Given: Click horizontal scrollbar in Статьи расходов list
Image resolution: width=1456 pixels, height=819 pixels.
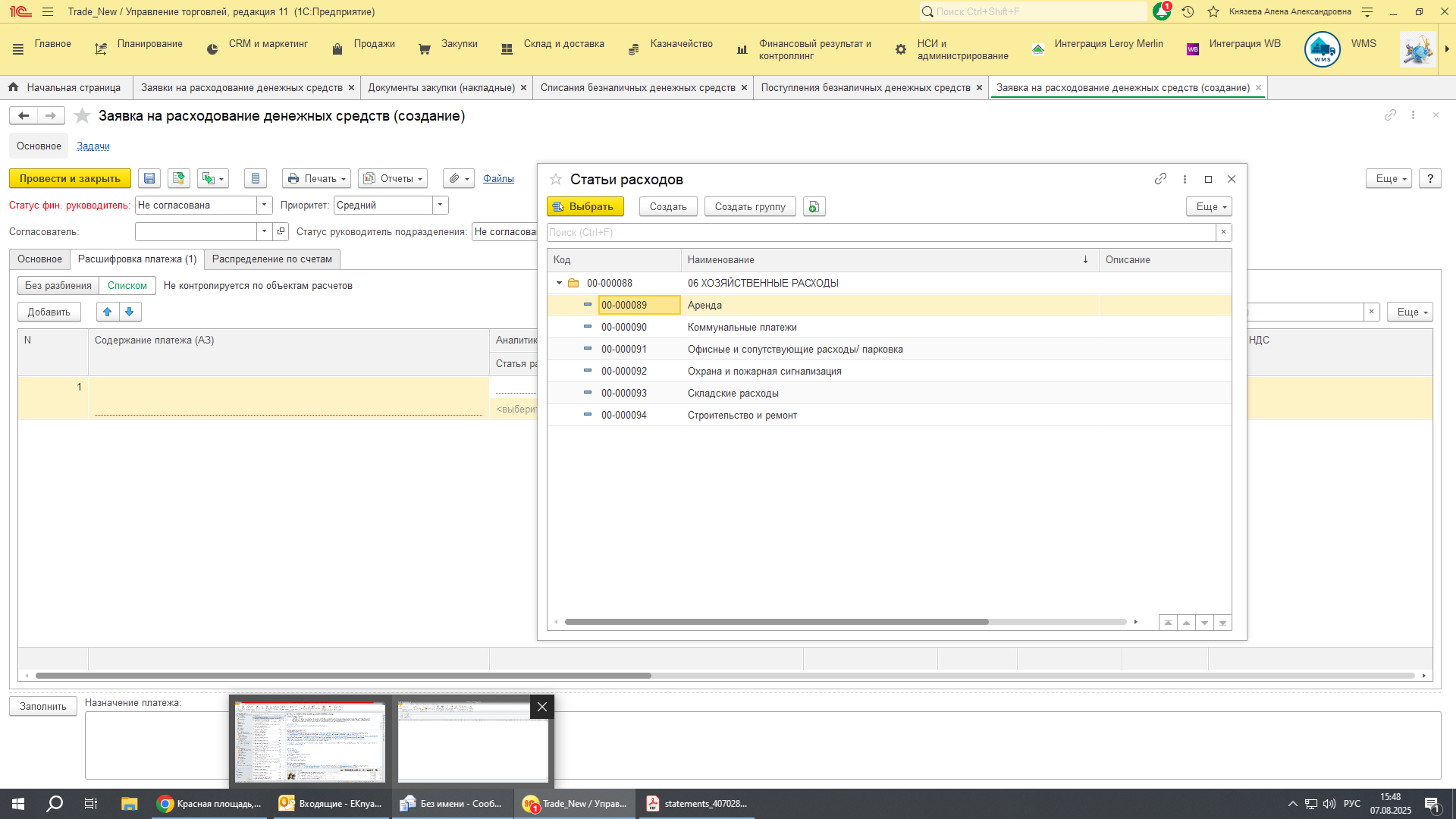Looking at the screenshot, I should point(777,622).
